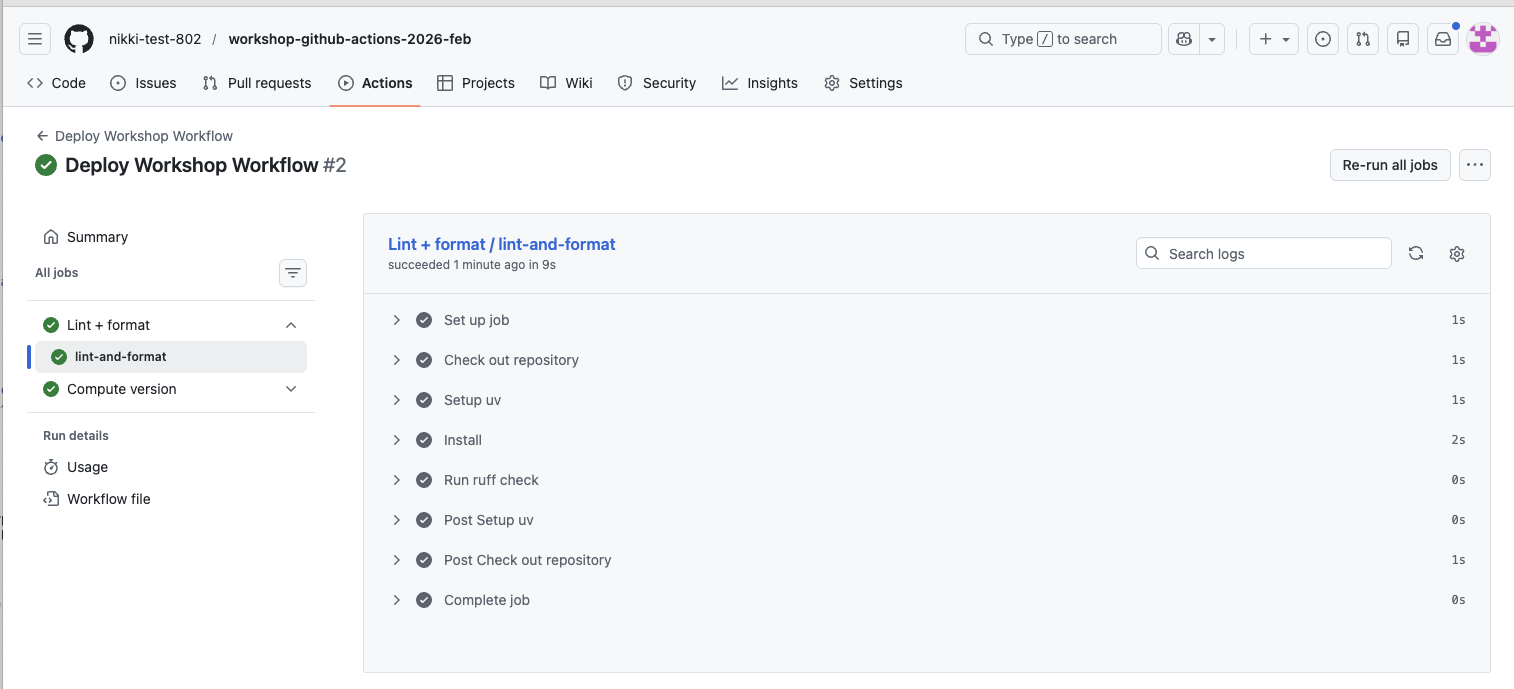Open GitHub Copilot chat

(x=1183, y=38)
